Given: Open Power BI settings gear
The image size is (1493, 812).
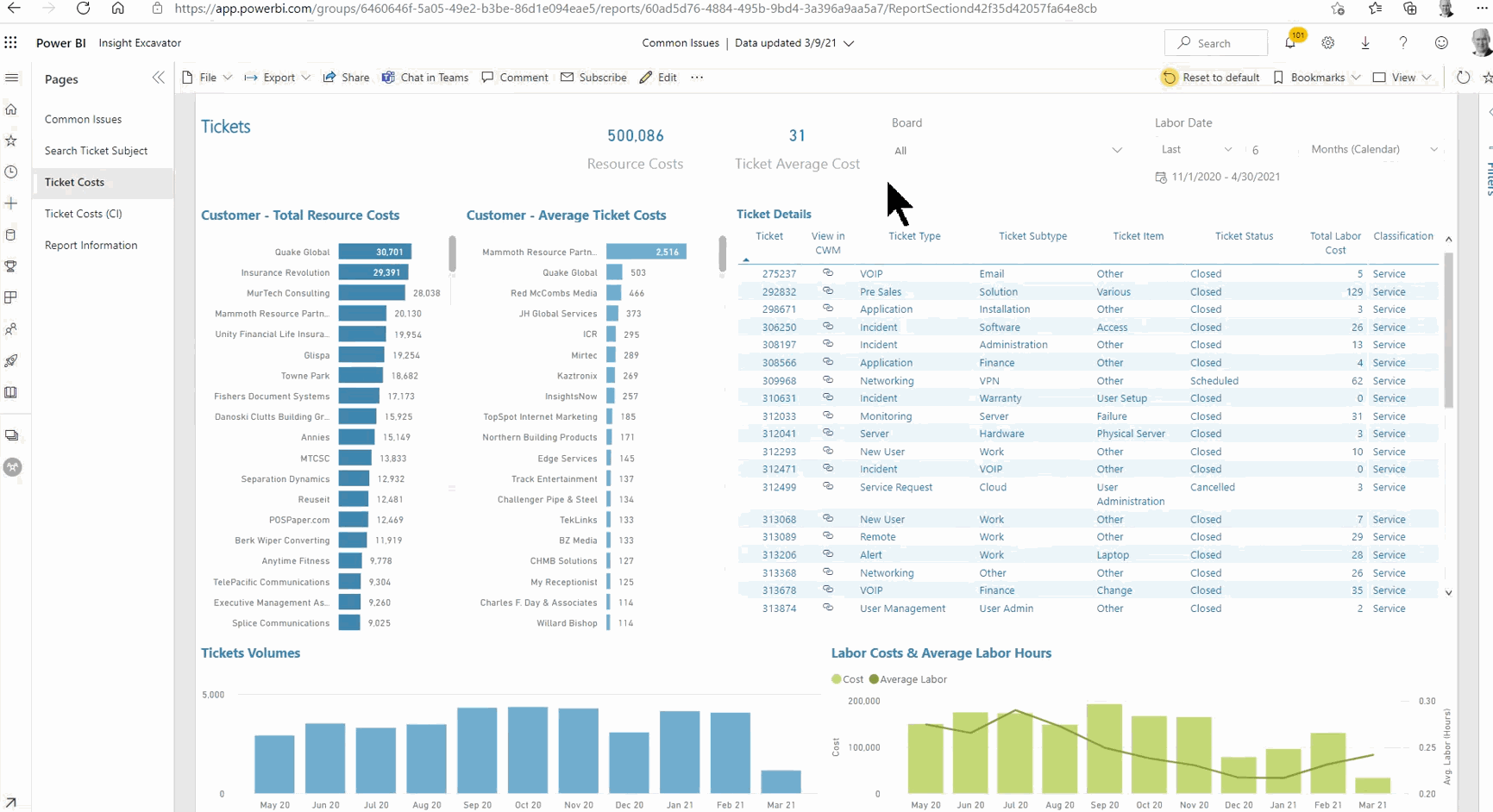Looking at the screenshot, I should pyautogui.click(x=1328, y=42).
